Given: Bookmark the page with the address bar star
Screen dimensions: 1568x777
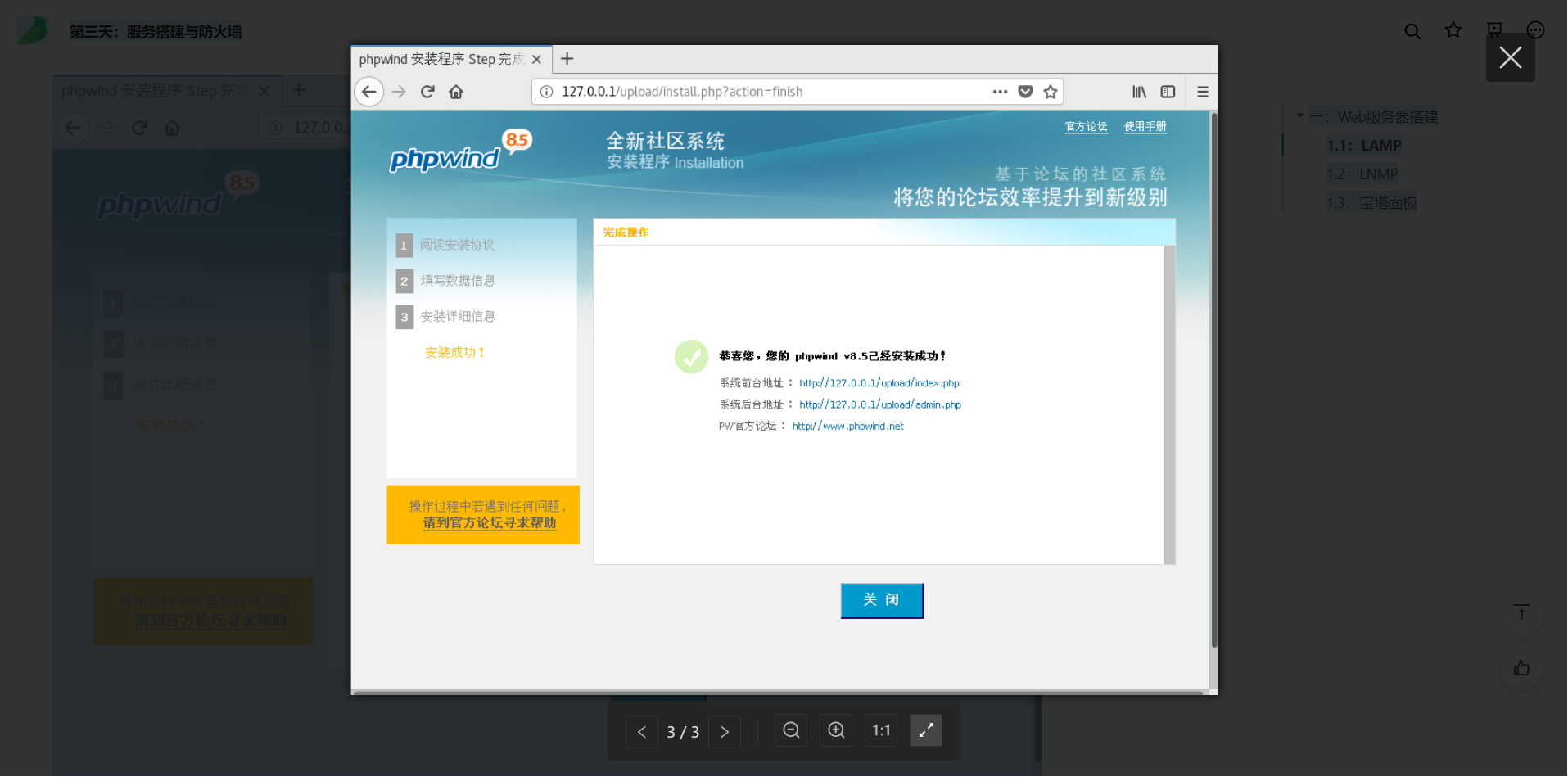Looking at the screenshot, I should (1051, 92).
